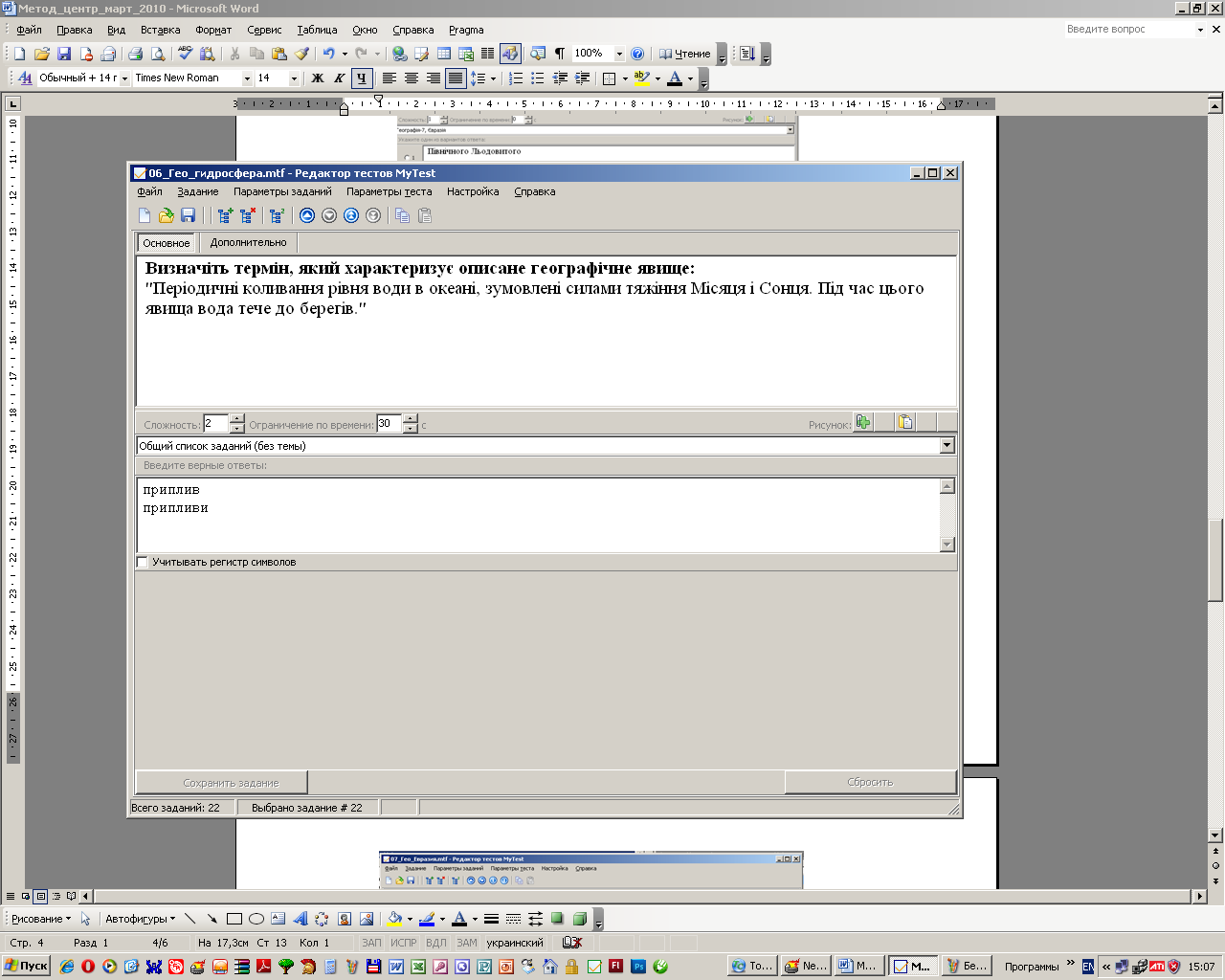Screen dimensions: 1225x980
Task: Open Windows Пуск start button
Action: coord(26,966)
